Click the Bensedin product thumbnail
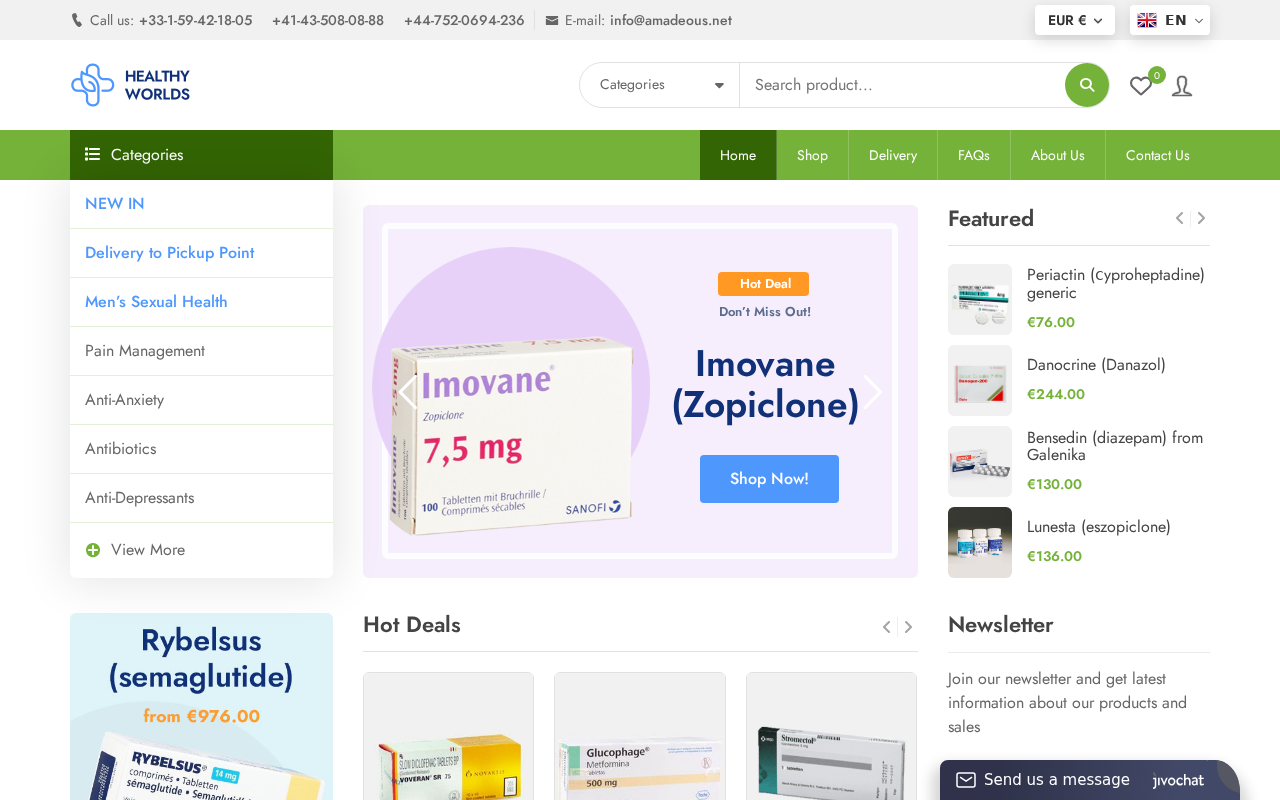Screen dimensions: 1280x800 (x=980, y=461)
